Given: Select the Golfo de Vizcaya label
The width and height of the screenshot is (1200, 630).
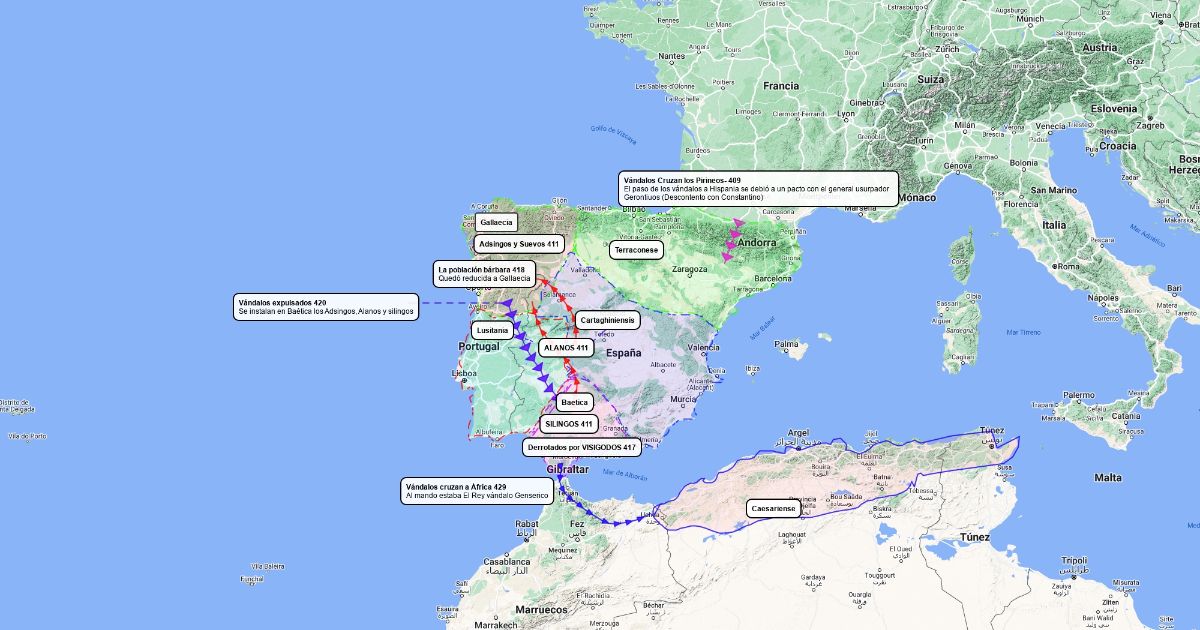Looking at the screenshot, I should (613, 135).
